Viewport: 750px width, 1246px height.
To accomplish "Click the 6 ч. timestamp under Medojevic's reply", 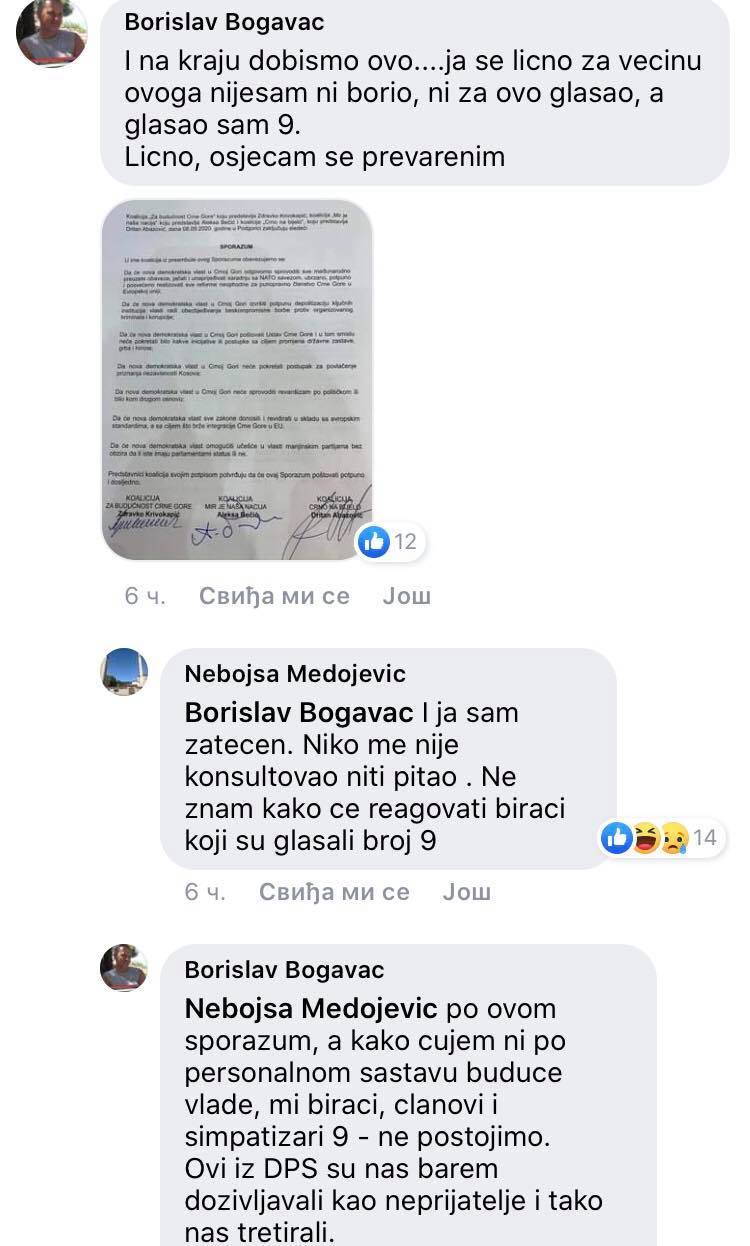I will click(x=205, y=892).
